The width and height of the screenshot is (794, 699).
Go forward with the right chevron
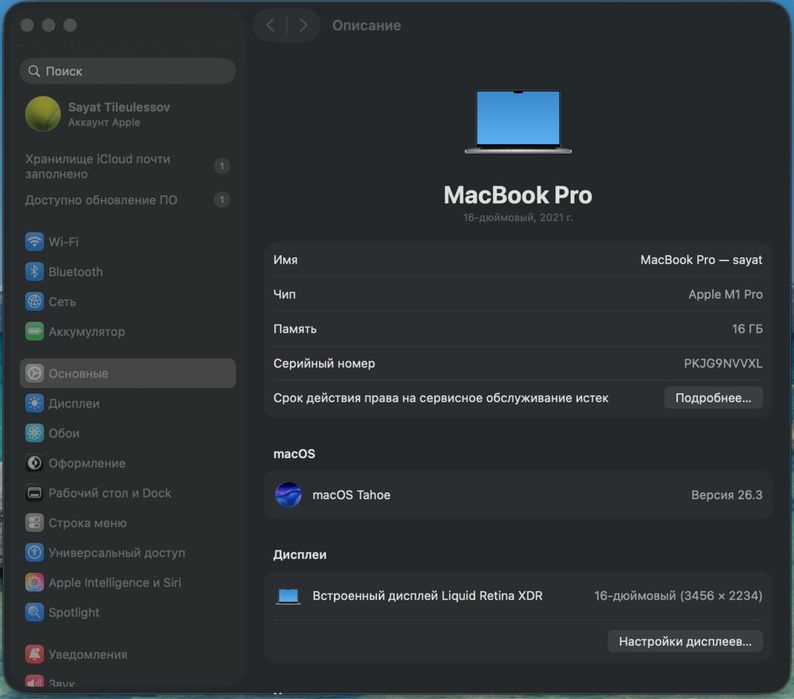pos(303,25)
